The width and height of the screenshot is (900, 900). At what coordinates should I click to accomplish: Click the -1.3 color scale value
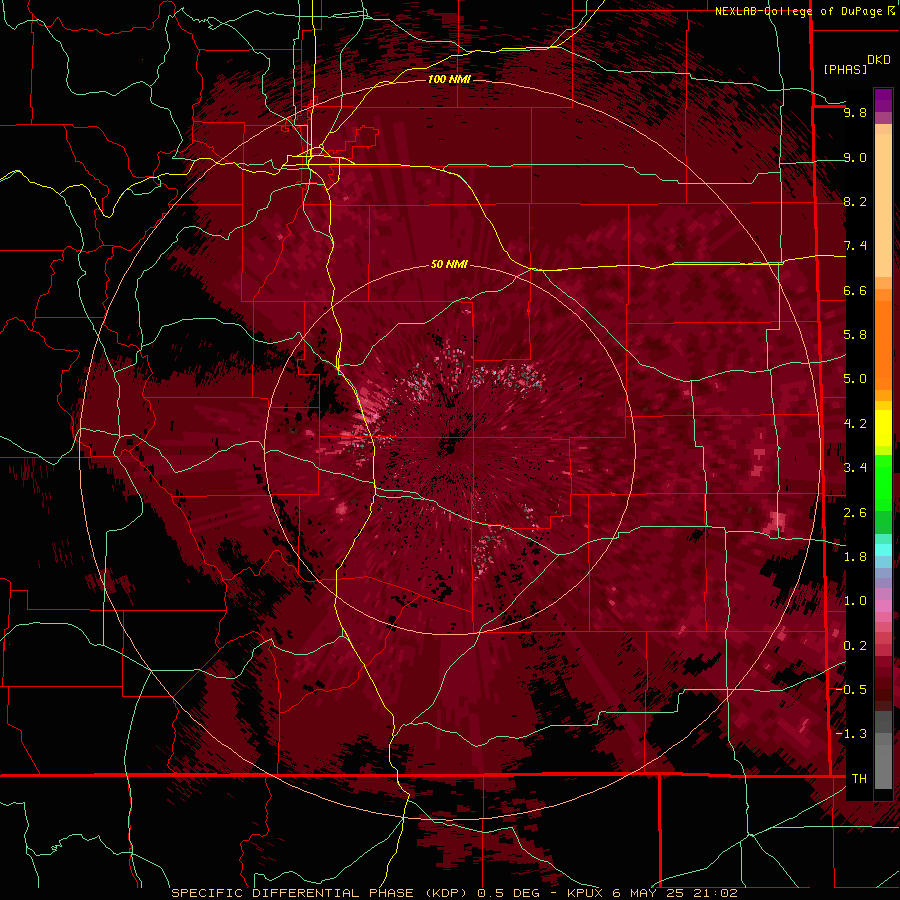[x=851, y=734]
